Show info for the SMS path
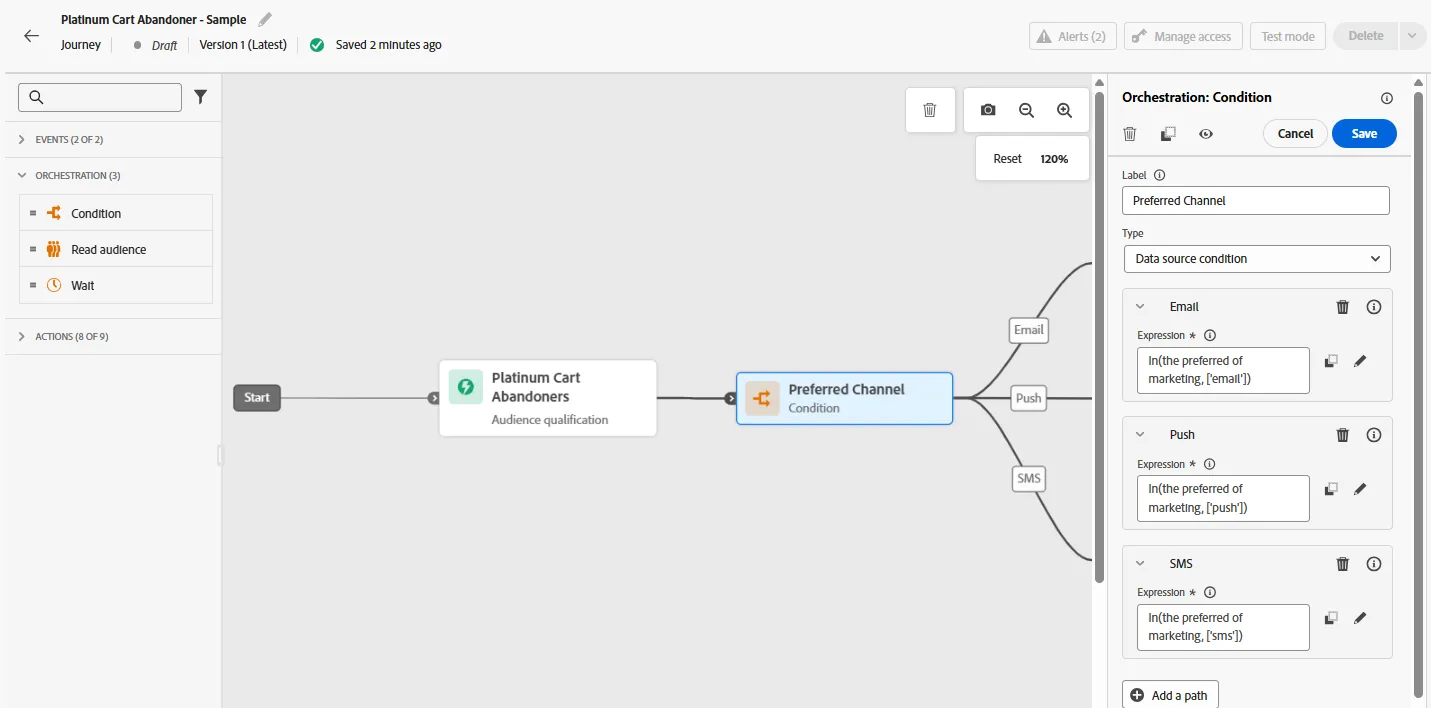This screenshot has height=708, width=1431. (x=1374, y=564)
